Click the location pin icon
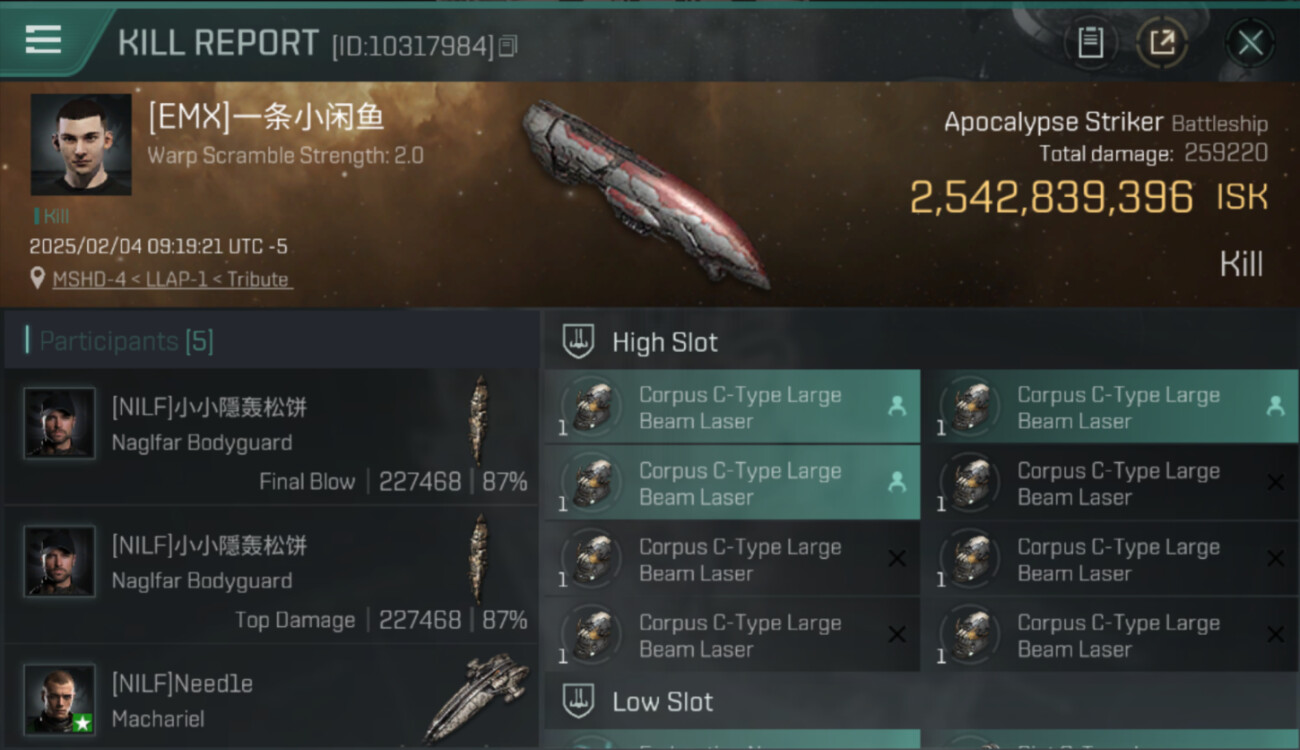This screenshot has width=1300, height=750. point(37,279)
